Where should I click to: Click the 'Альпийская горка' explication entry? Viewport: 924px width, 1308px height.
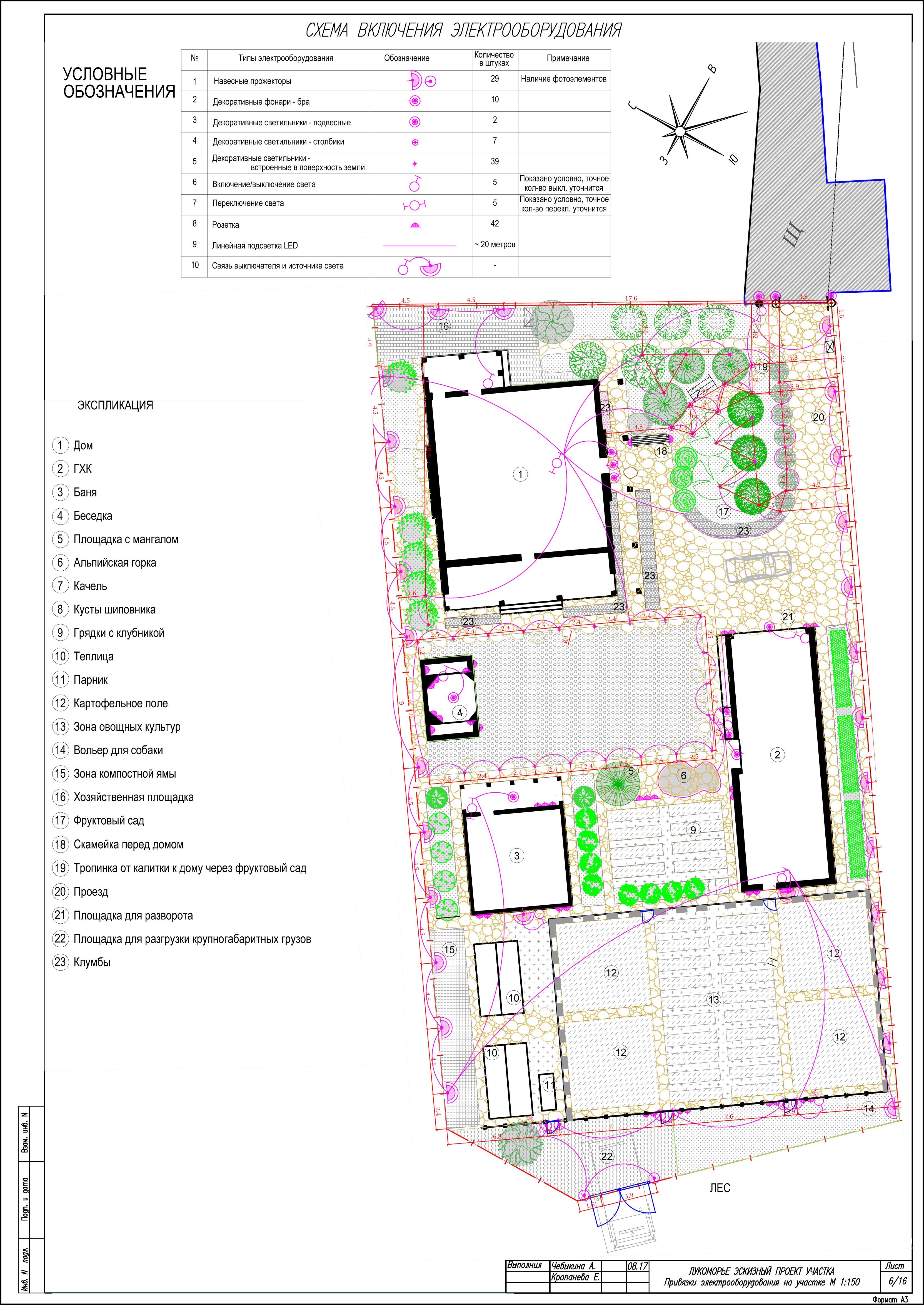(x=114, y=563)
